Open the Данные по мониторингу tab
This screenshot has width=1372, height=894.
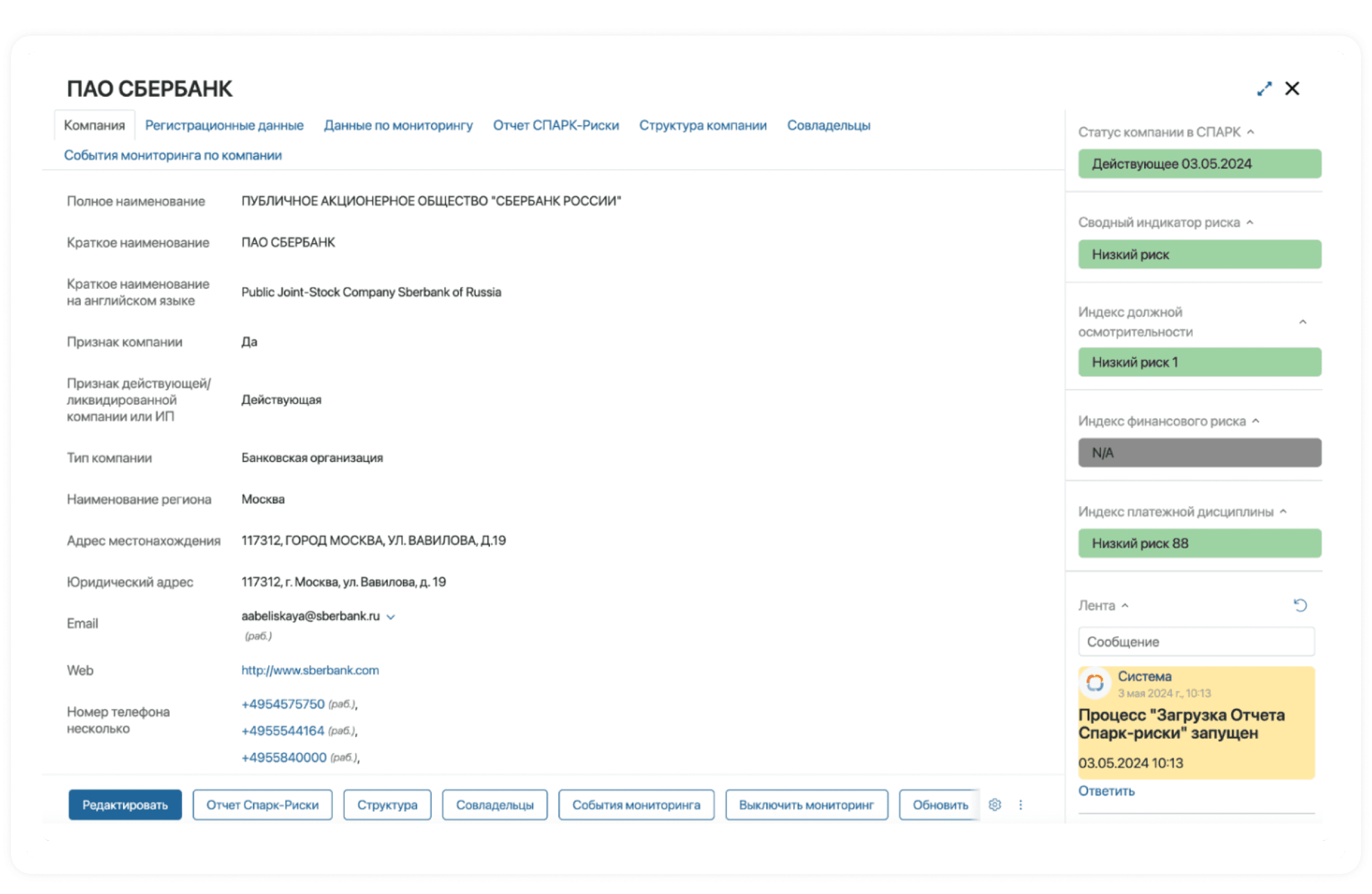[x=398, y=125]
